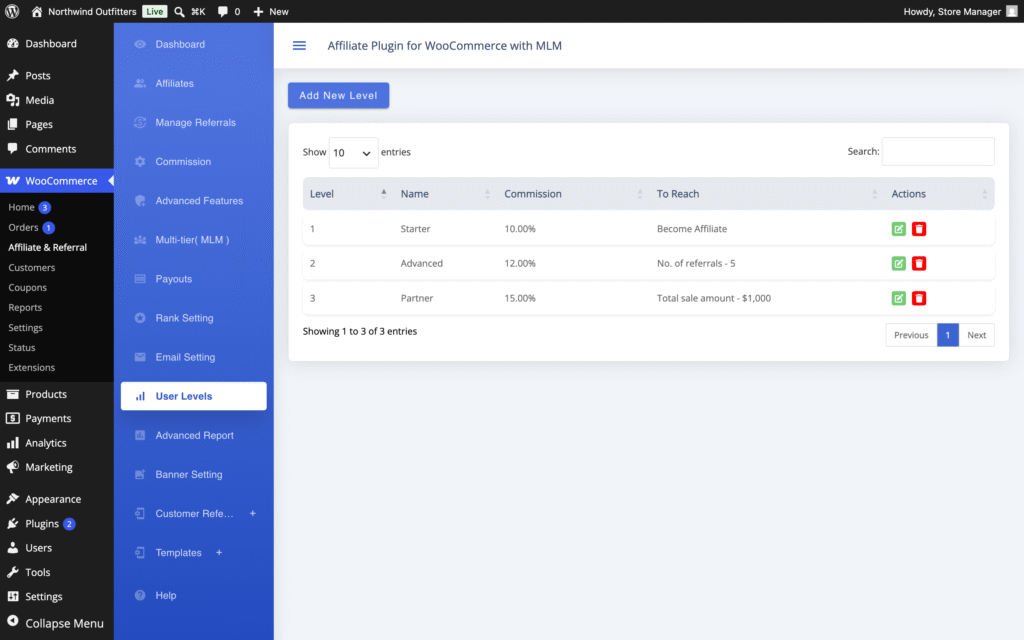Click the Next pagination button
Image resolution: width=1024 pixels, height=640 pixels.
[976, 335]
